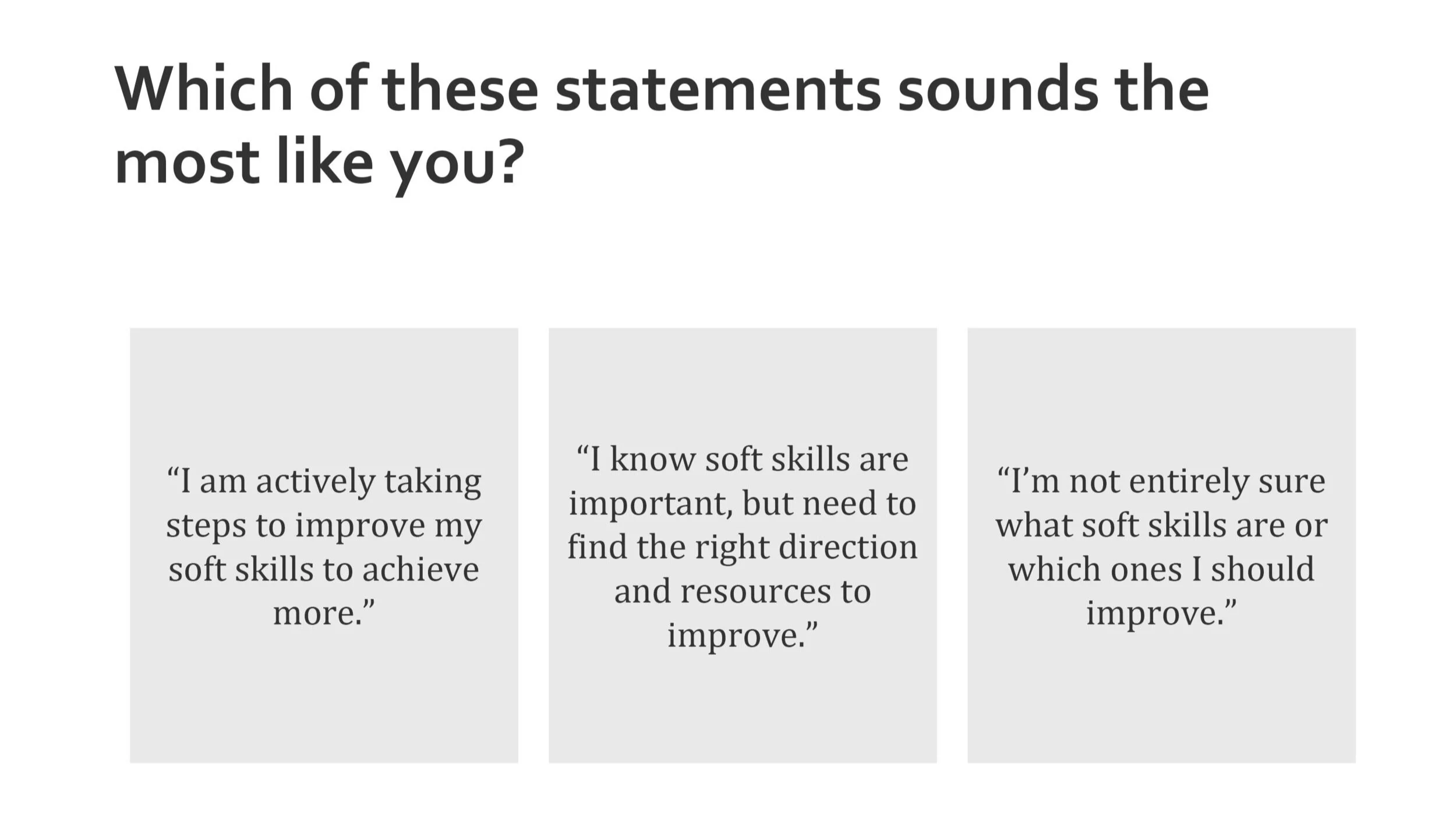Click the word "sounds" in the heading
Screen dimensions: 1456x819
point(998,90)
